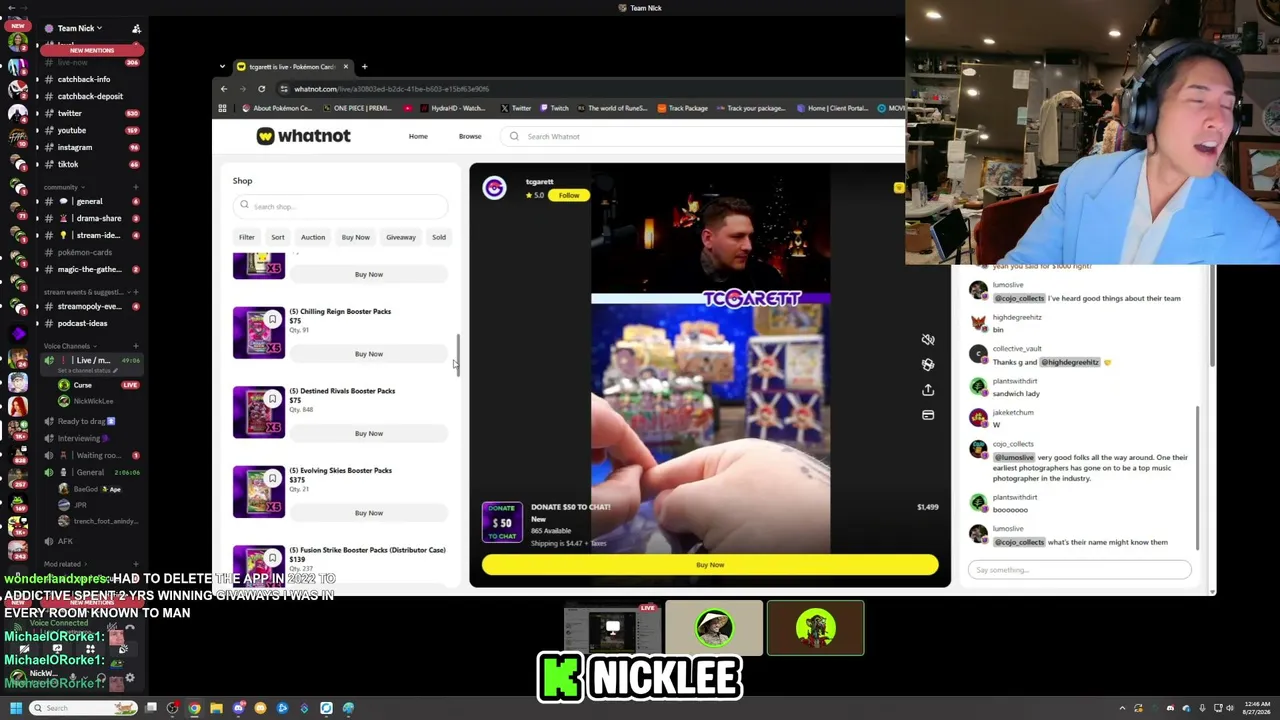Show hidden system tray icons
This screenshot has height=720, width=1280.
(1122, 708)
